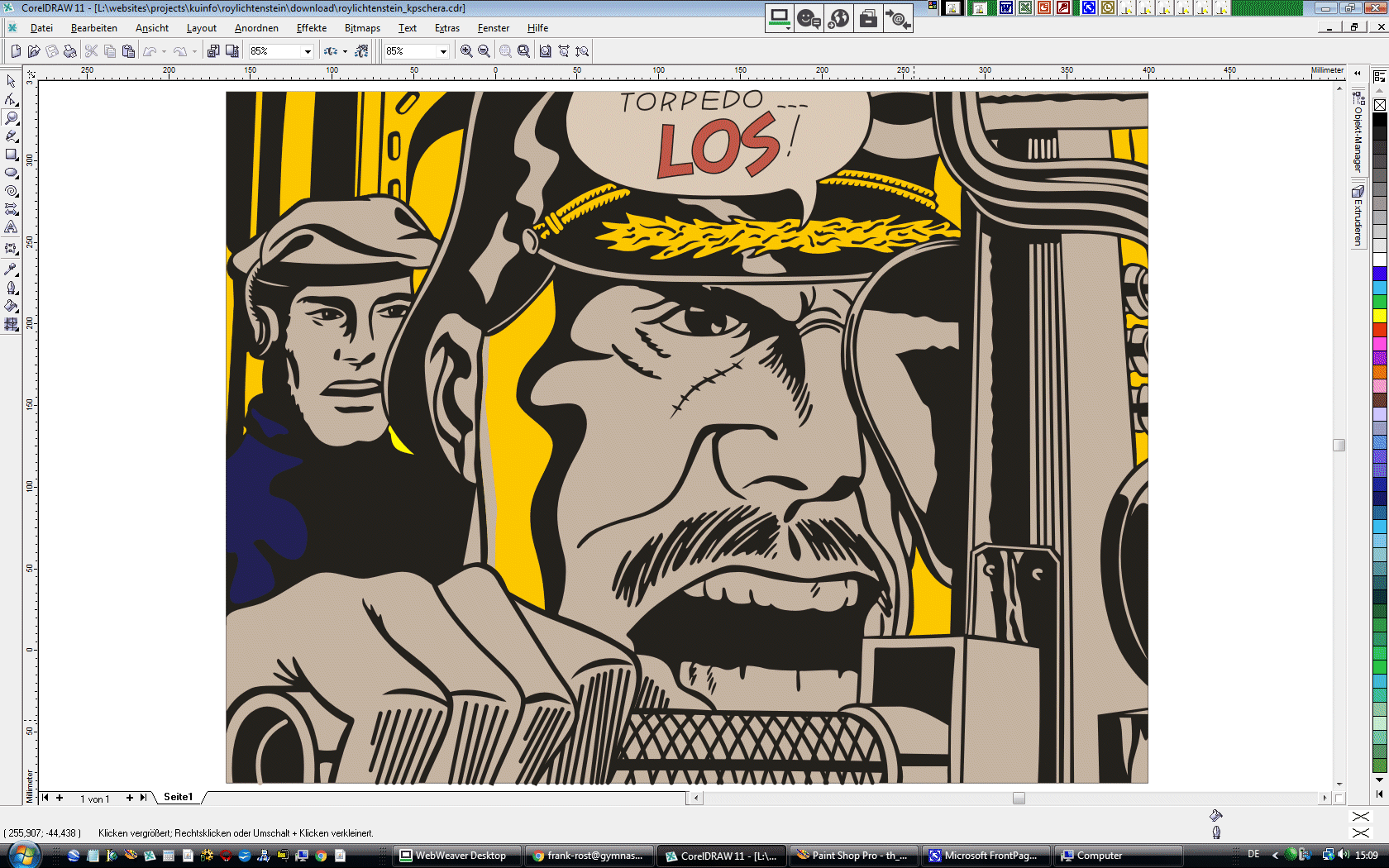The width and height of the screenshot is (1389, 868).
Task: Click the Zoom In magnifier icon
Action: [466, 51]
